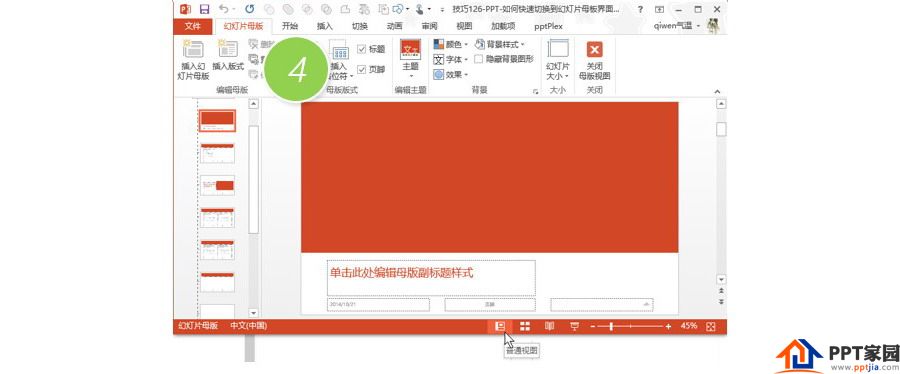This screenshot has height=374, width=900.
Task: Click 中文(中国) language indicator
Action: [249, 326]
